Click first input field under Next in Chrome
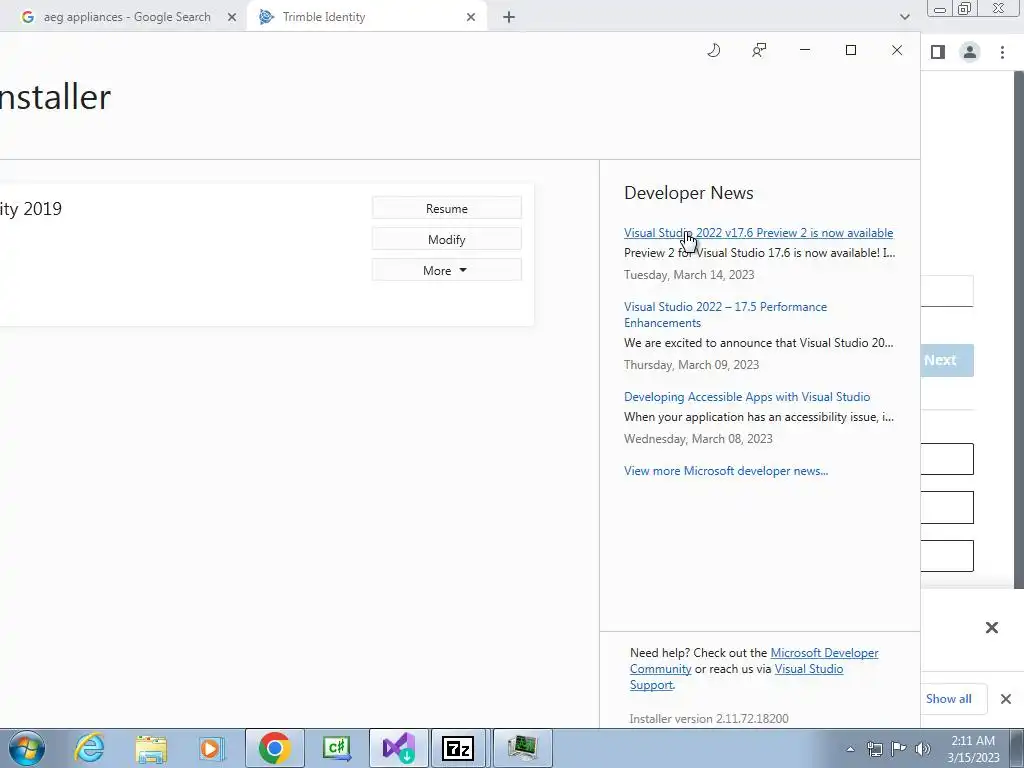The height and width of the screenshot is (768, 1024). pos(948,459)
